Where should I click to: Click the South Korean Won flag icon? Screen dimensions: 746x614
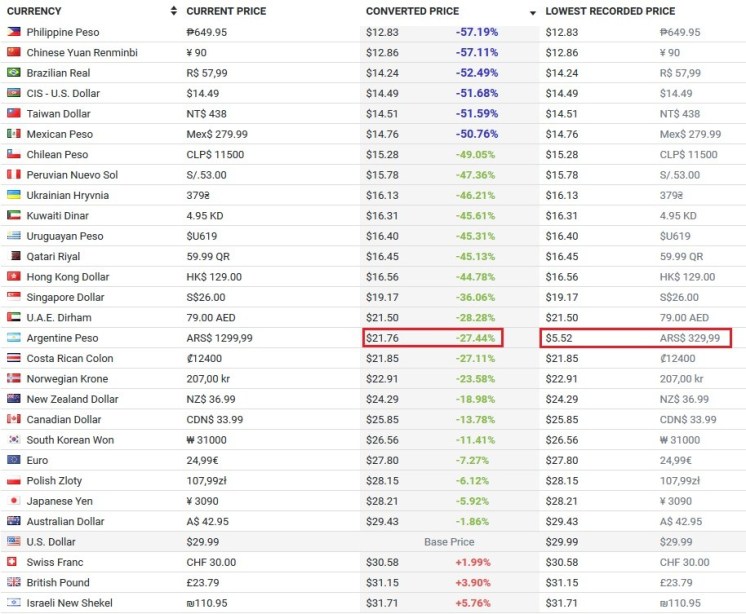(x=14, y=440)
